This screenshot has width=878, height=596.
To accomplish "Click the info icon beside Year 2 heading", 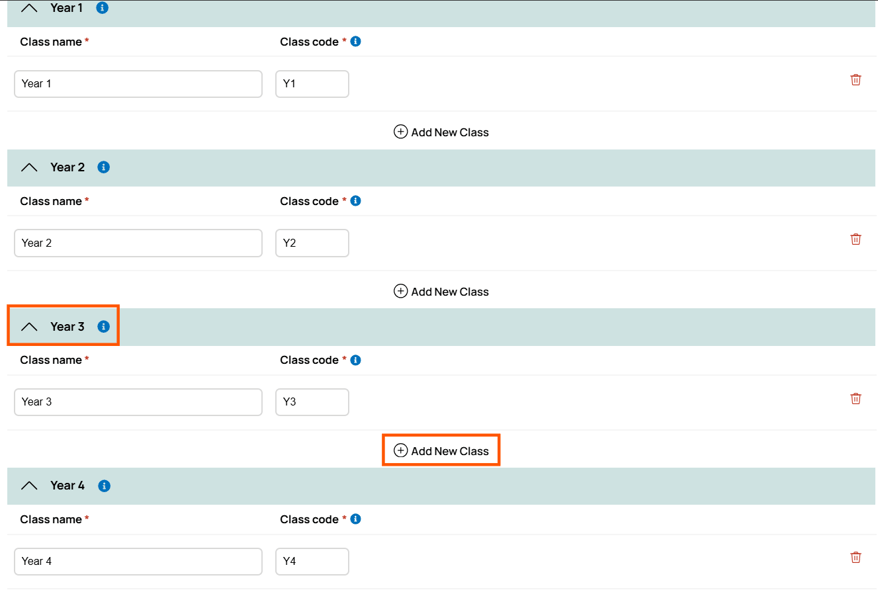I will coord(103,167).
